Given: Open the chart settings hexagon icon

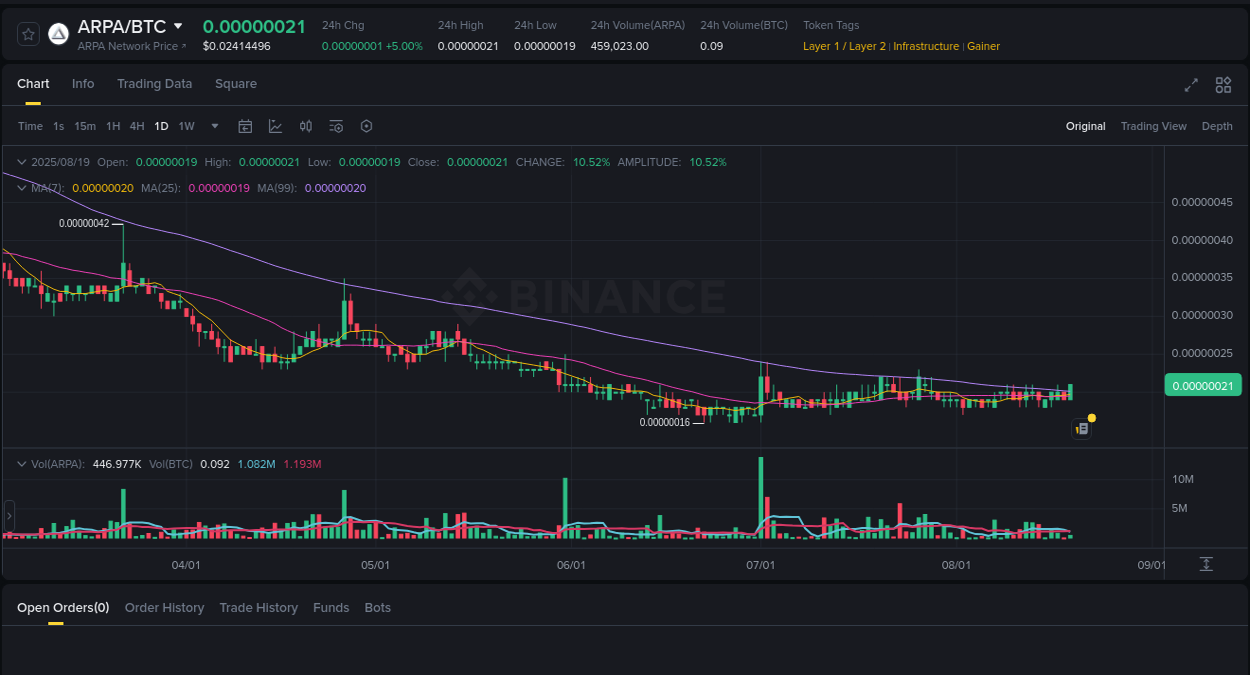Looking at the screenshot, I should click(366, 126).
